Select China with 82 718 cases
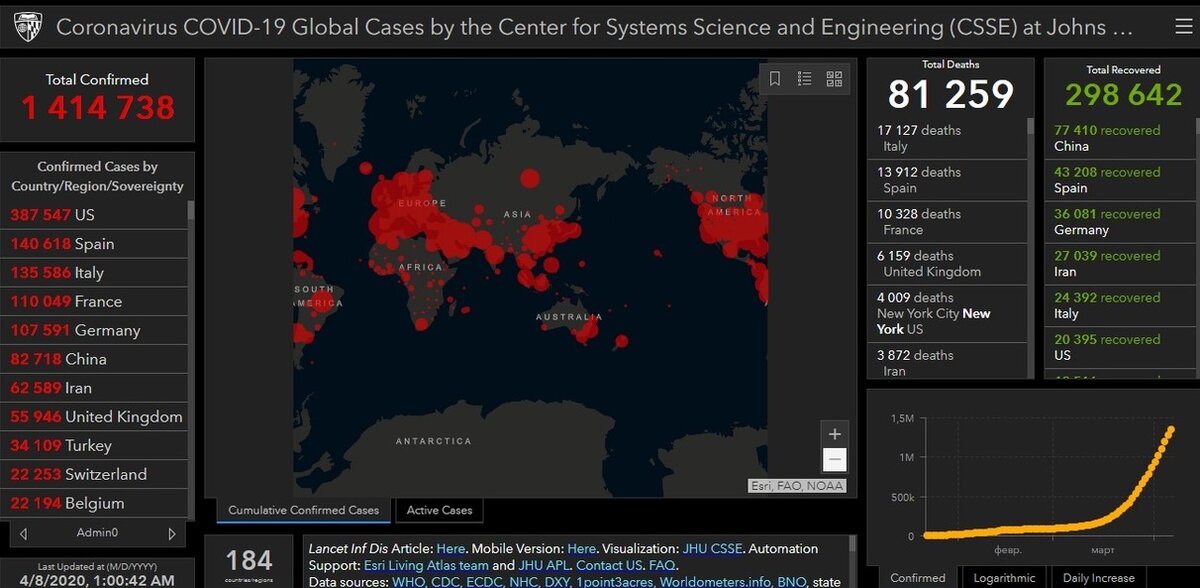Viewport: 1200px width, 588px height. 94,359
